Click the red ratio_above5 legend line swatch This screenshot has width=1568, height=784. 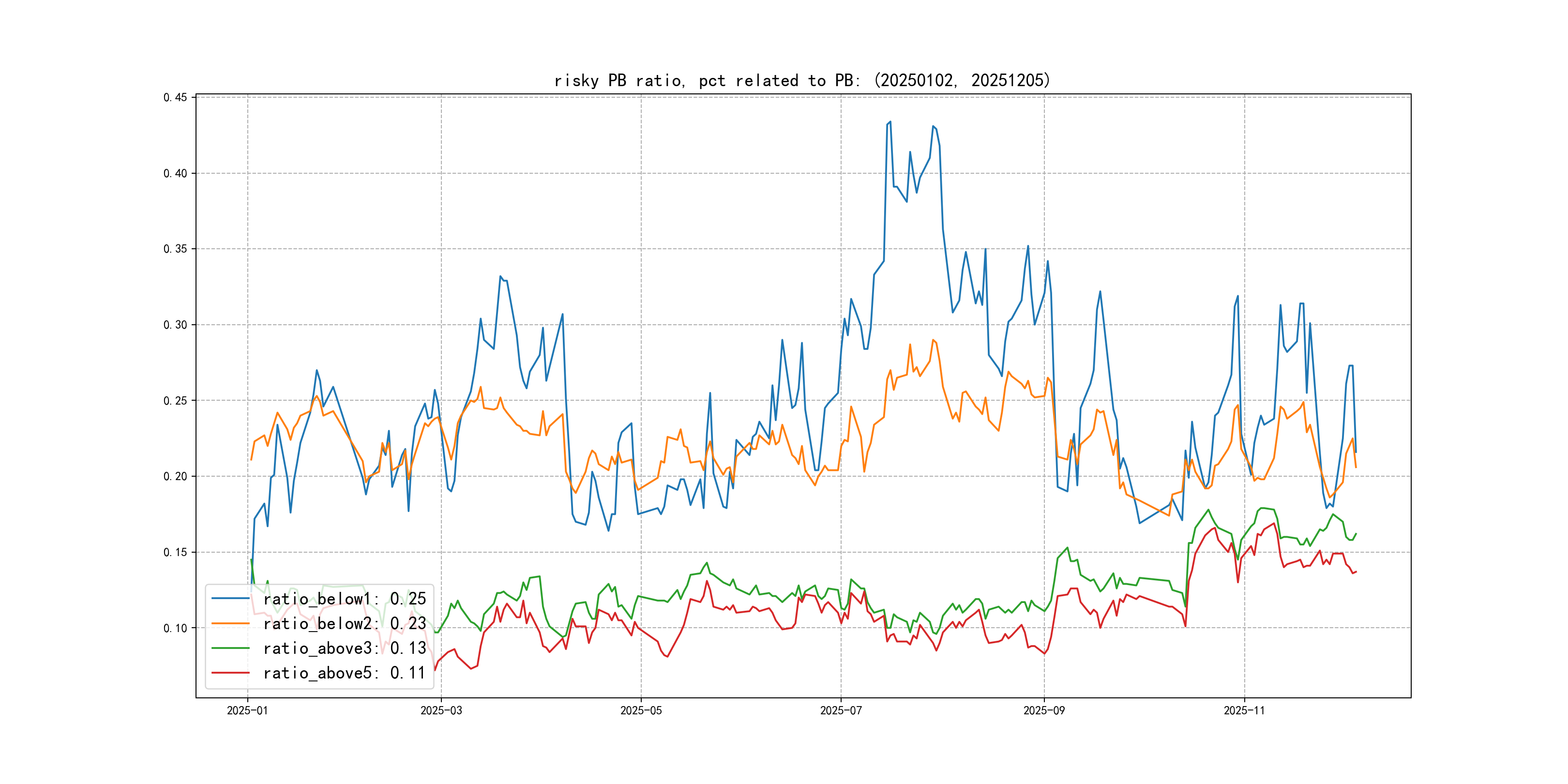[230, 673]
